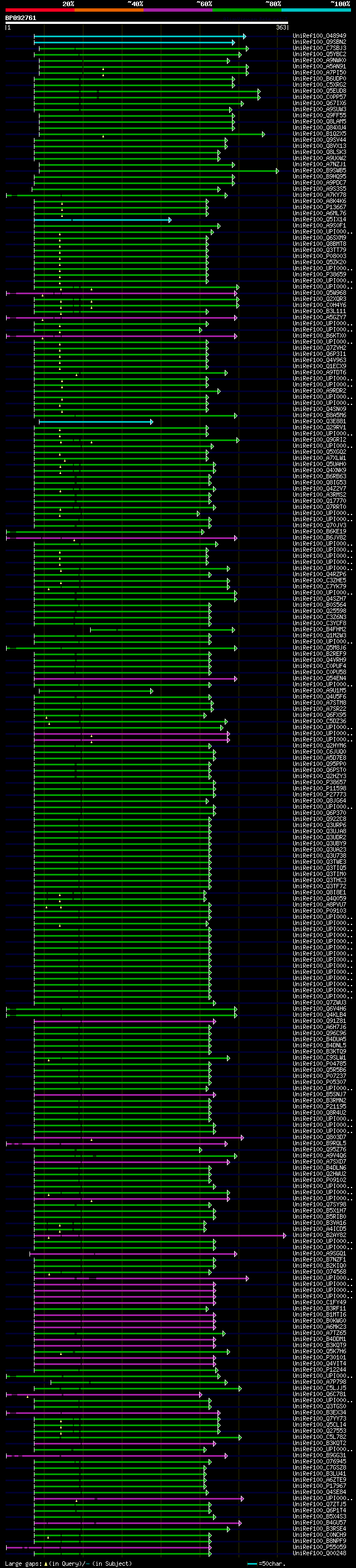Click label UniRef100_B9SWB5

(x=319, y=170)
